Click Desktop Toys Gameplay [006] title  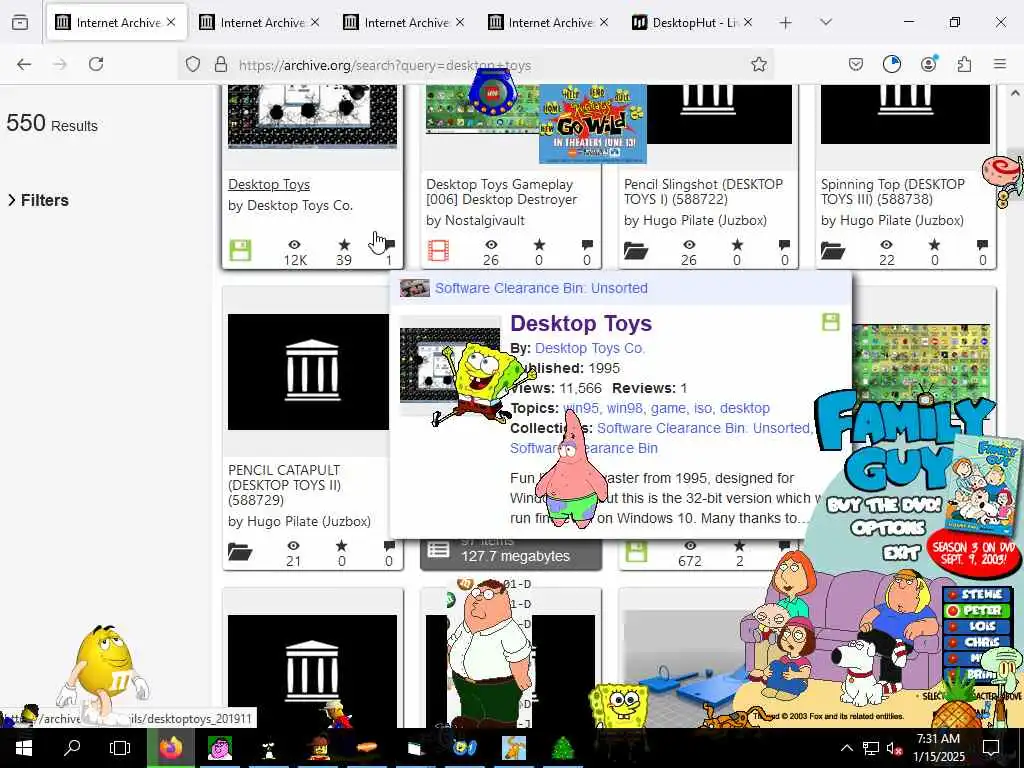tap(501, 192)
